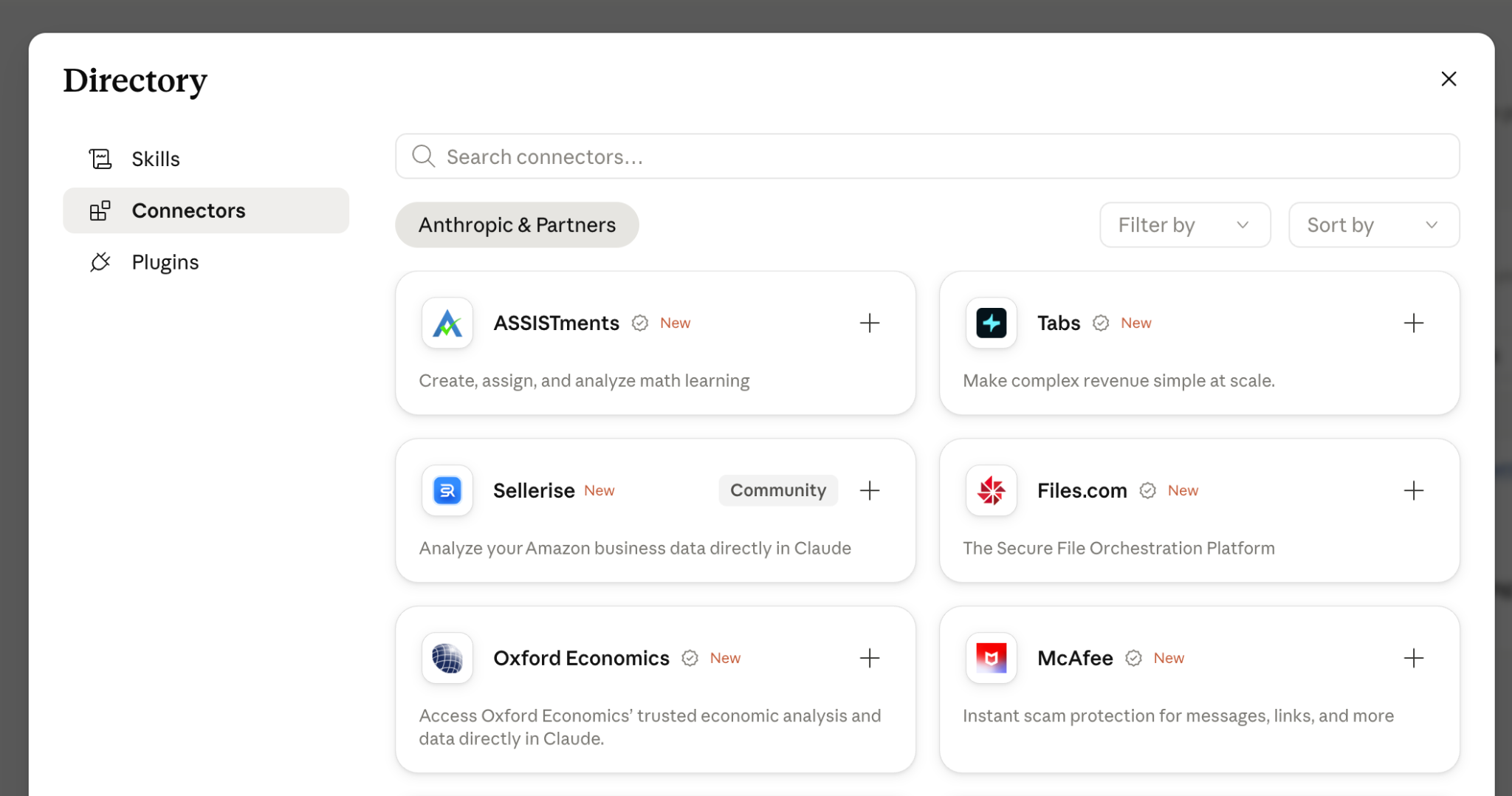This screenshot has width=1512, height=796.
Task: Click "Make complex revenue simple at scale." description
Action: point(1118,381)
